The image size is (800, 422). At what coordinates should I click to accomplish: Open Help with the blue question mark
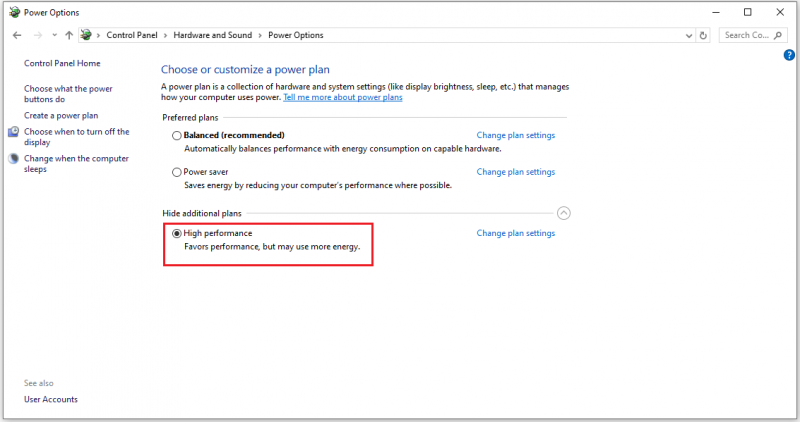pyautogui.click(x=789, y=55)
